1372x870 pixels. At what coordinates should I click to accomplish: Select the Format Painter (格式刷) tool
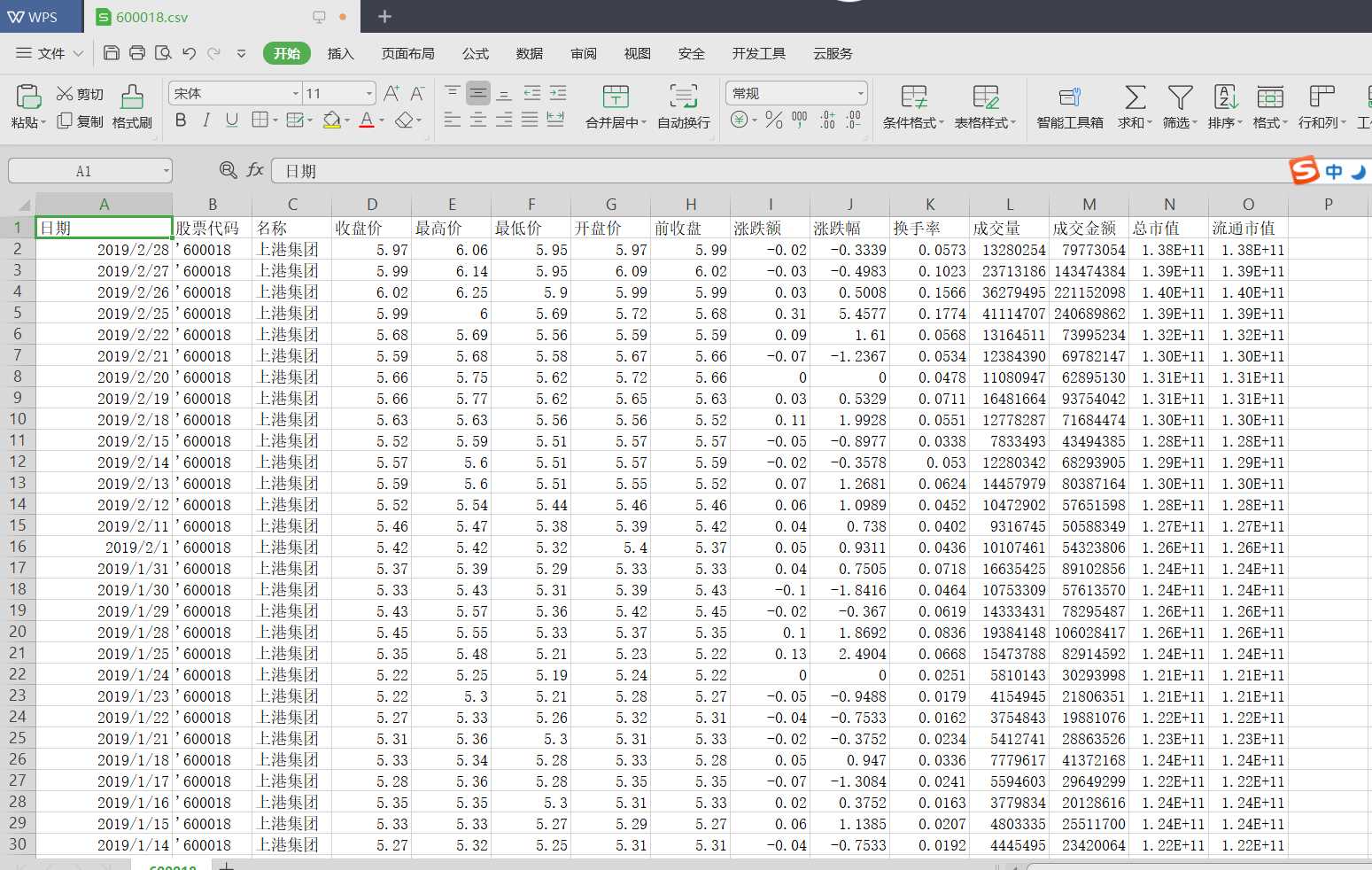132,106
